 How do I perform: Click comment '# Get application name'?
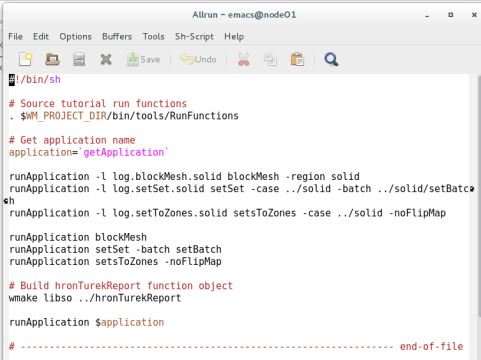point(72,140)
